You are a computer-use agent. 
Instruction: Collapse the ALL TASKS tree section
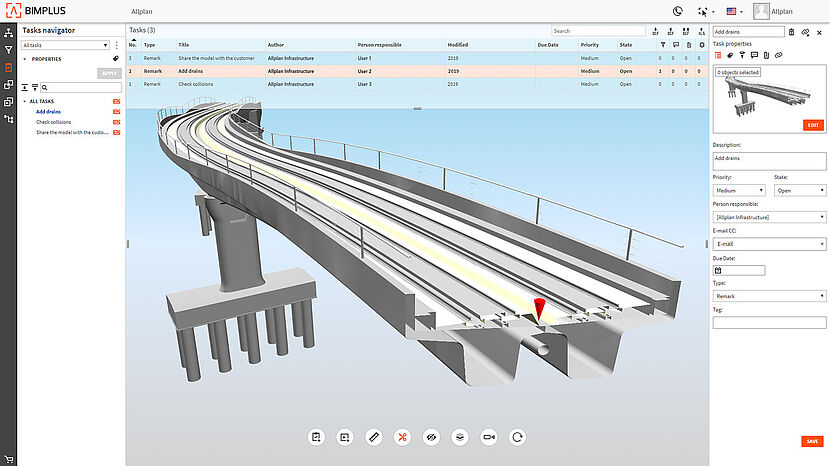24,102
